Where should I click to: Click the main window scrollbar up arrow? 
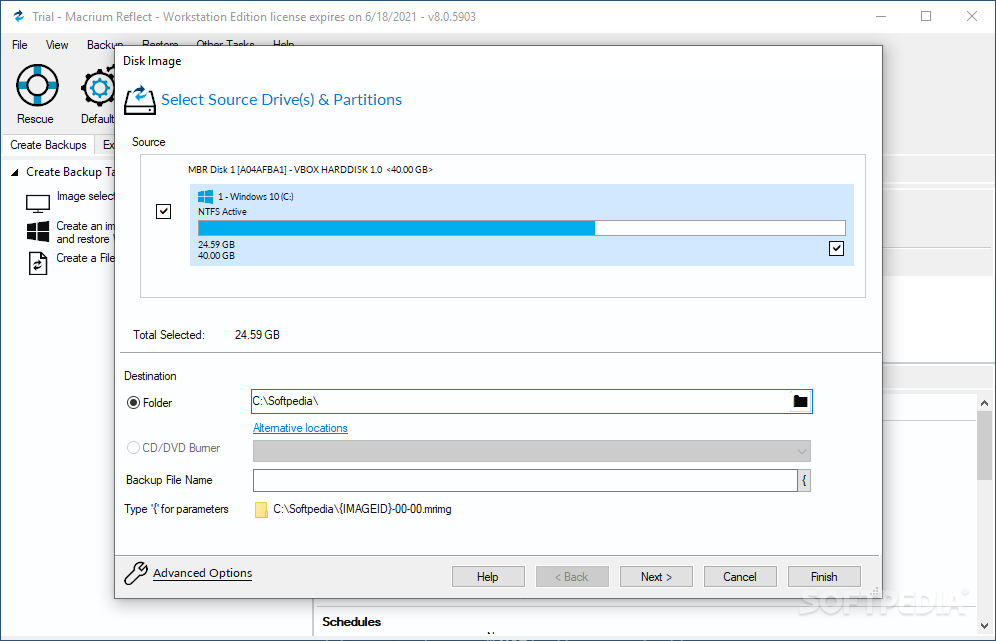(x=984, y=403)
